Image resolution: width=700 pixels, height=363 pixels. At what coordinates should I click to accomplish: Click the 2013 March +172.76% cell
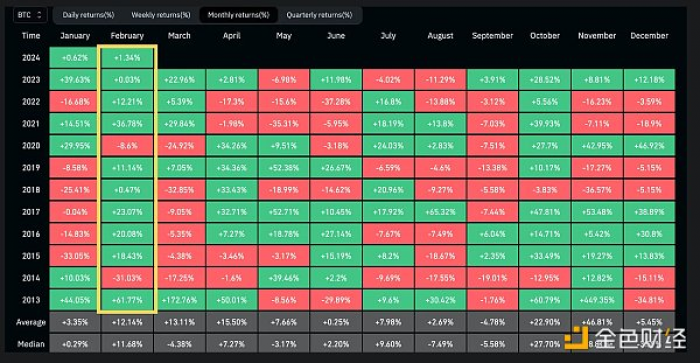(179, 300)
